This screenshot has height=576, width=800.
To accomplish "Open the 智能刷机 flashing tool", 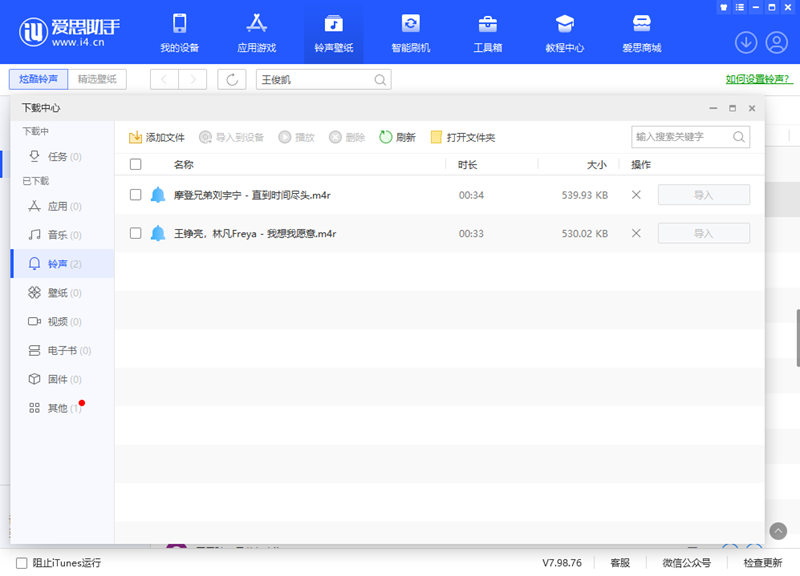I will click(410, 31).
